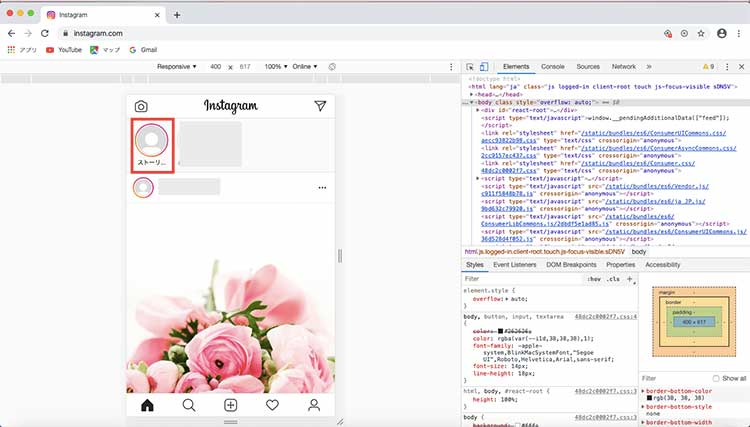Expand border-bottom-color computed property
Screen dimensions: 750x427
[643, 391]
